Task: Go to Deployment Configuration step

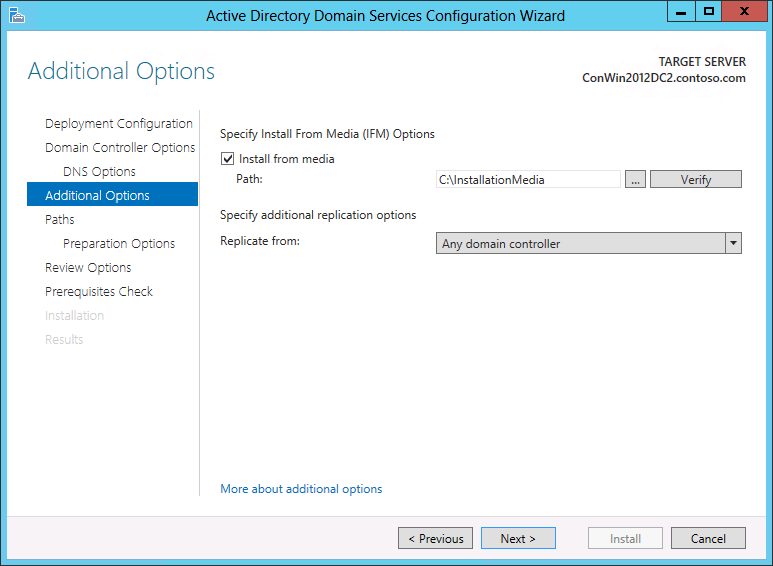Action: tap(119, 124)
